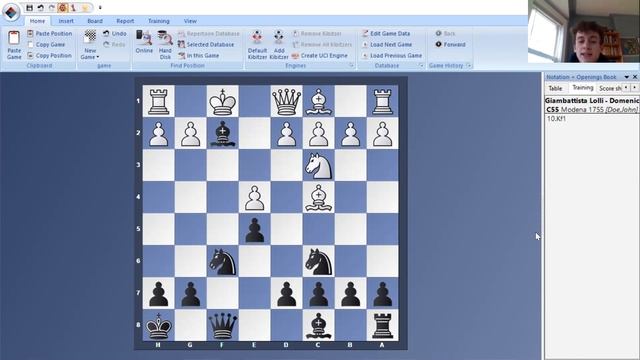Select the black knight on f6
Viewport: 640px width, 360px height.
(222, 261)
